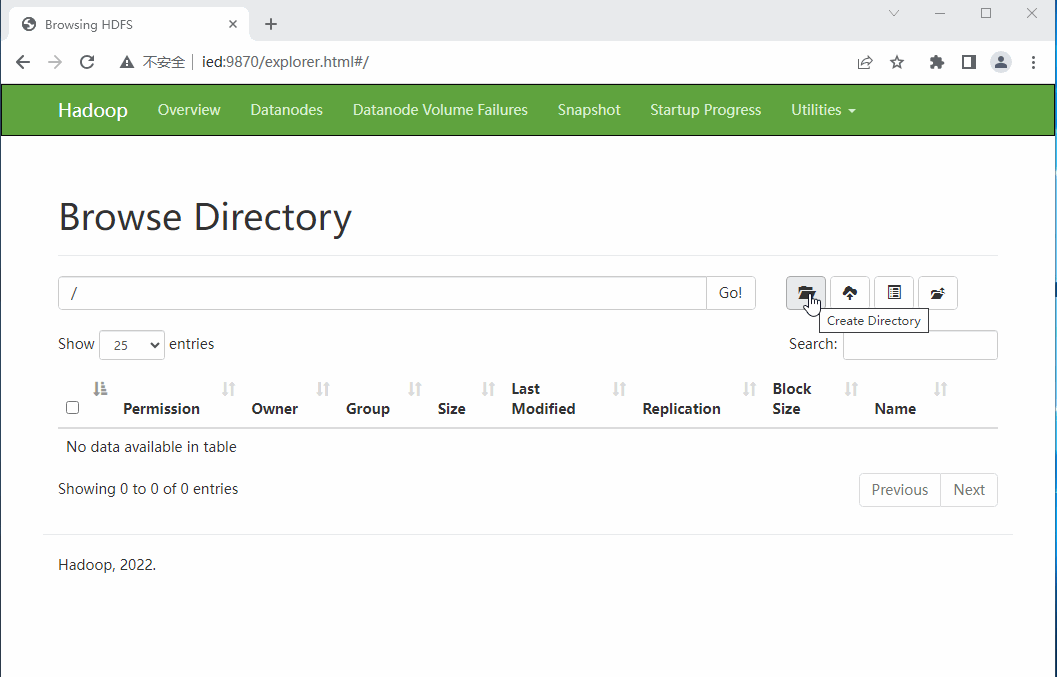The image size is (1057, 677).
Task: Click the parent directory folder icon
Action: pos(937,293)
